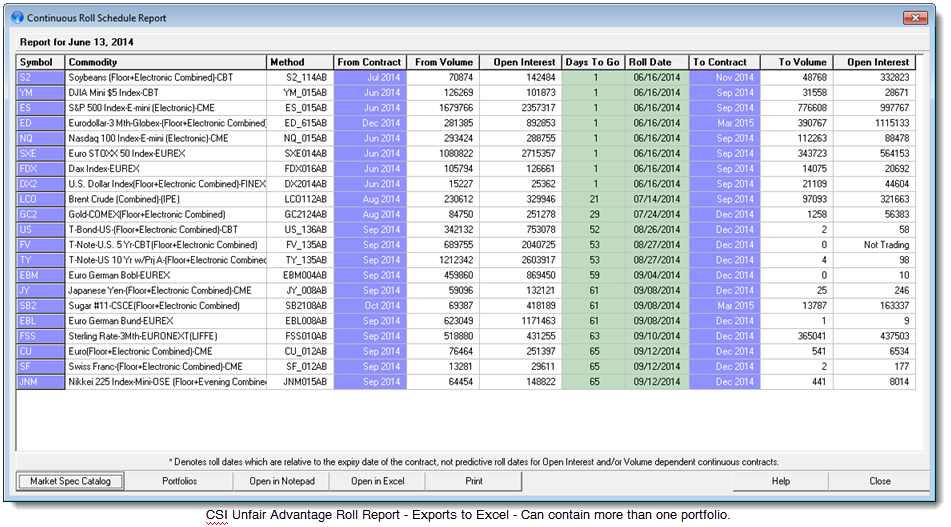This screenshot has width=951, height=527.
Task: Select the S2 symbol cell
Action: 41,78
